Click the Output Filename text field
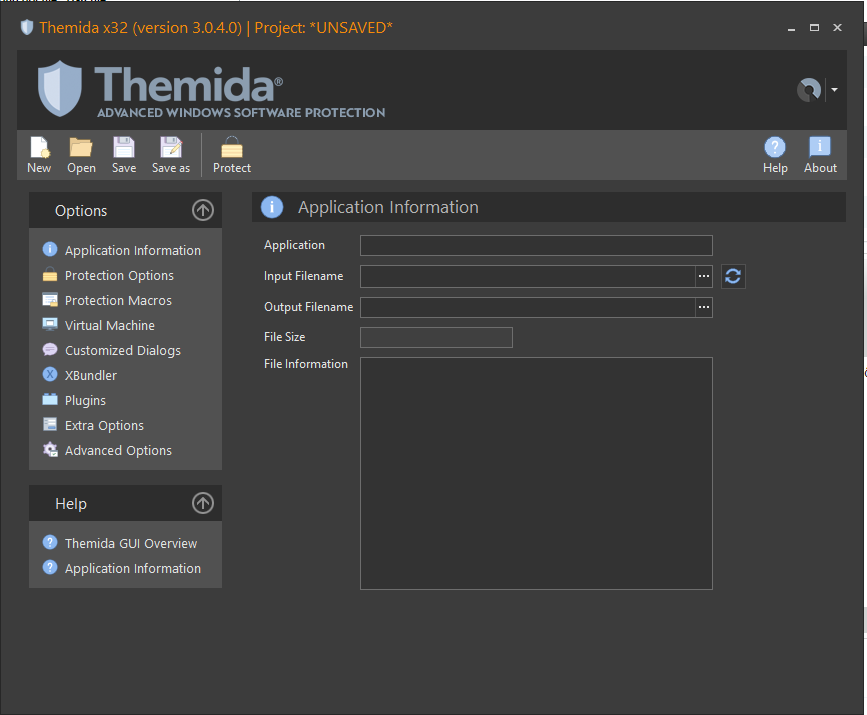This screenshot has width=867, height=715. tap(527, 307)
